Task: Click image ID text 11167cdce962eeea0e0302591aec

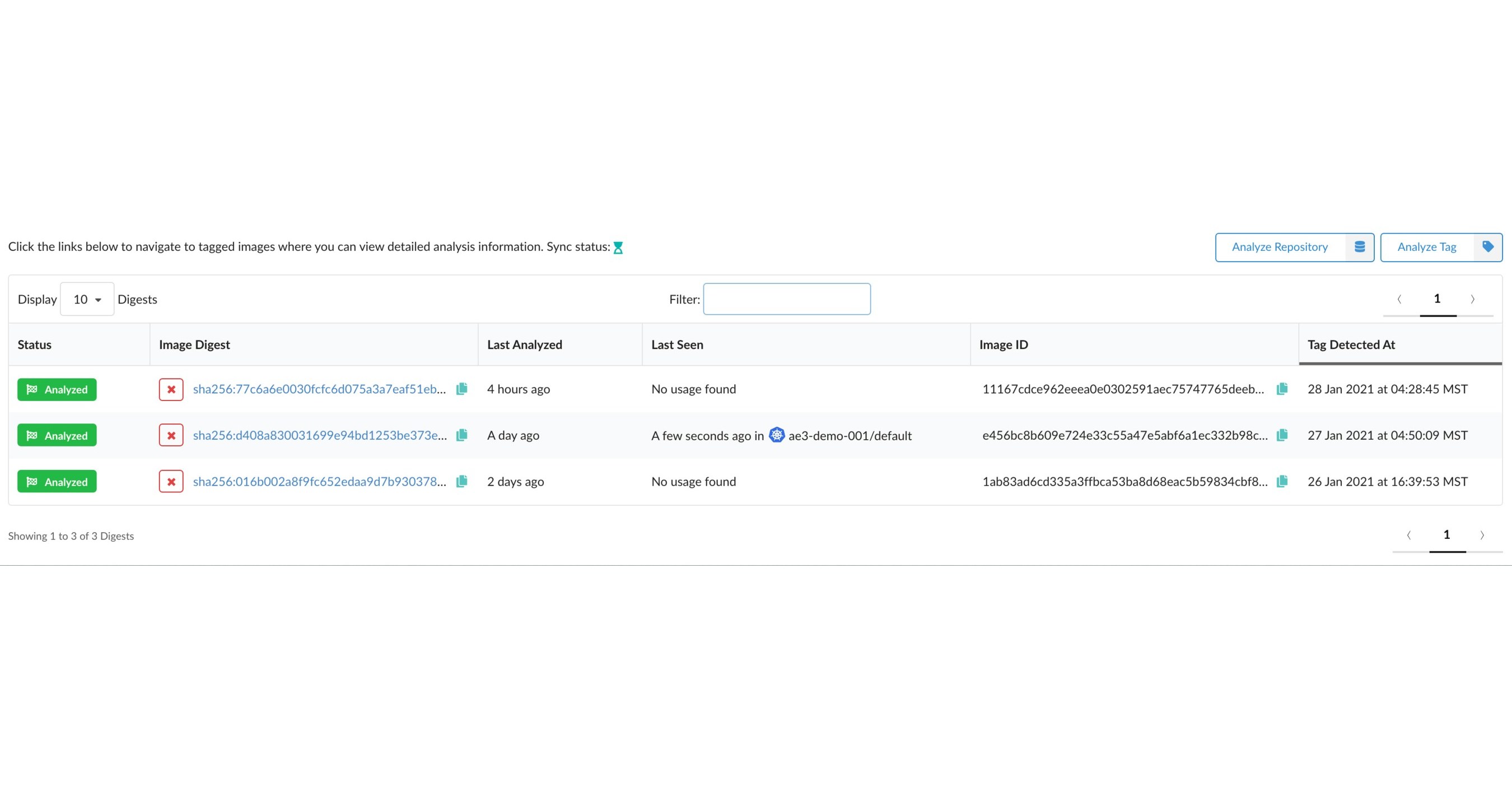Action: click(1123, 389)
